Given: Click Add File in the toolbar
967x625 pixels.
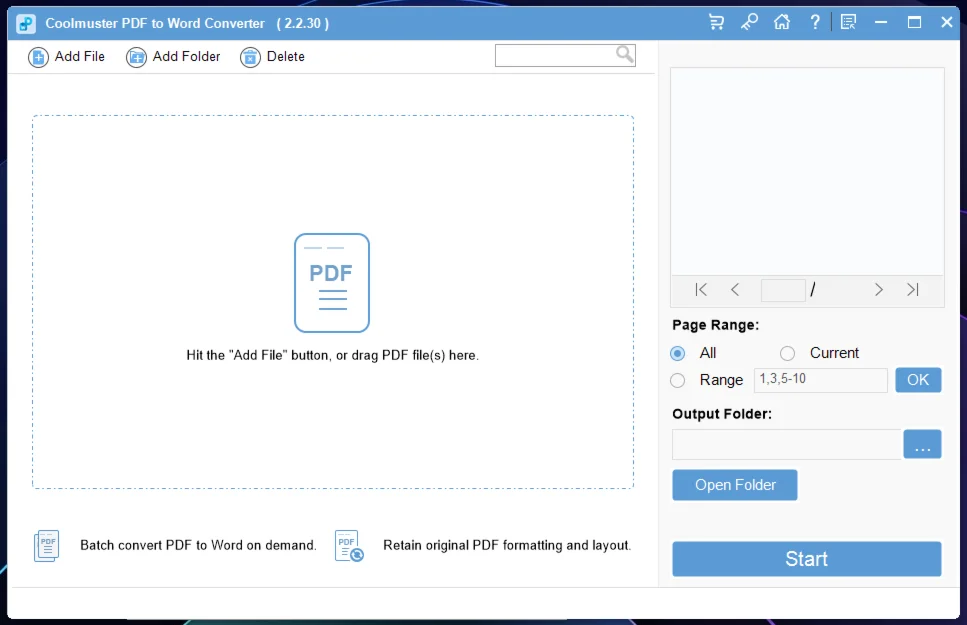Looking at the screenshot, I should coord(67,57).
